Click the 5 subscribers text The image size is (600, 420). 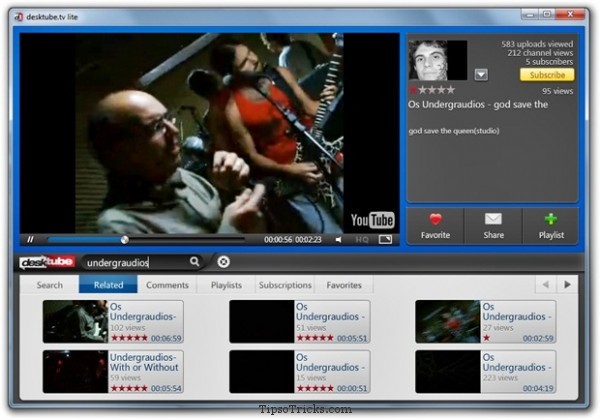pyautogui.click(x=549, y=62)
